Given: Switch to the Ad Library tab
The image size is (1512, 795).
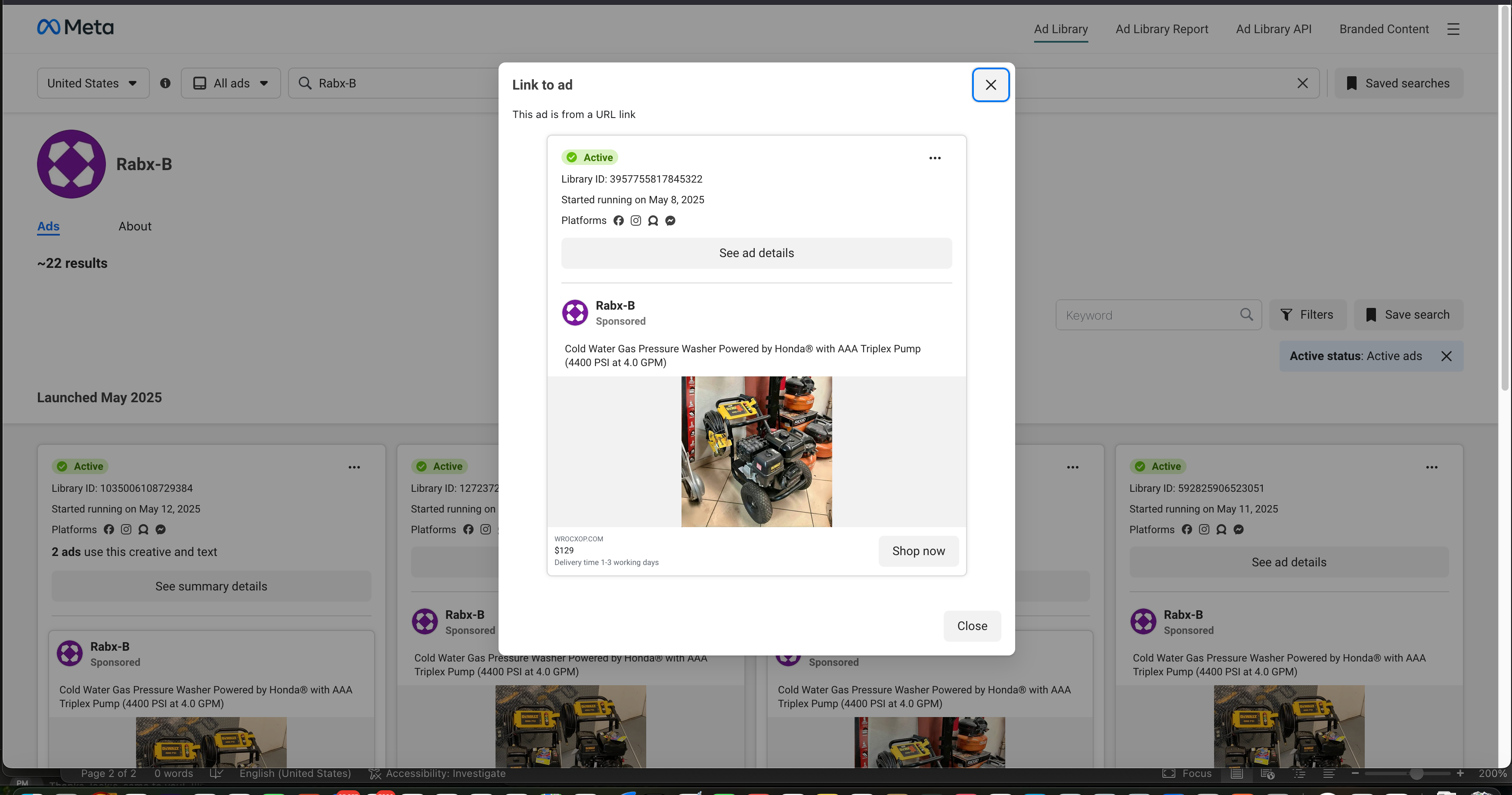Looking at the screenshot, I should pyautogui.click(x=1060, y=29).
